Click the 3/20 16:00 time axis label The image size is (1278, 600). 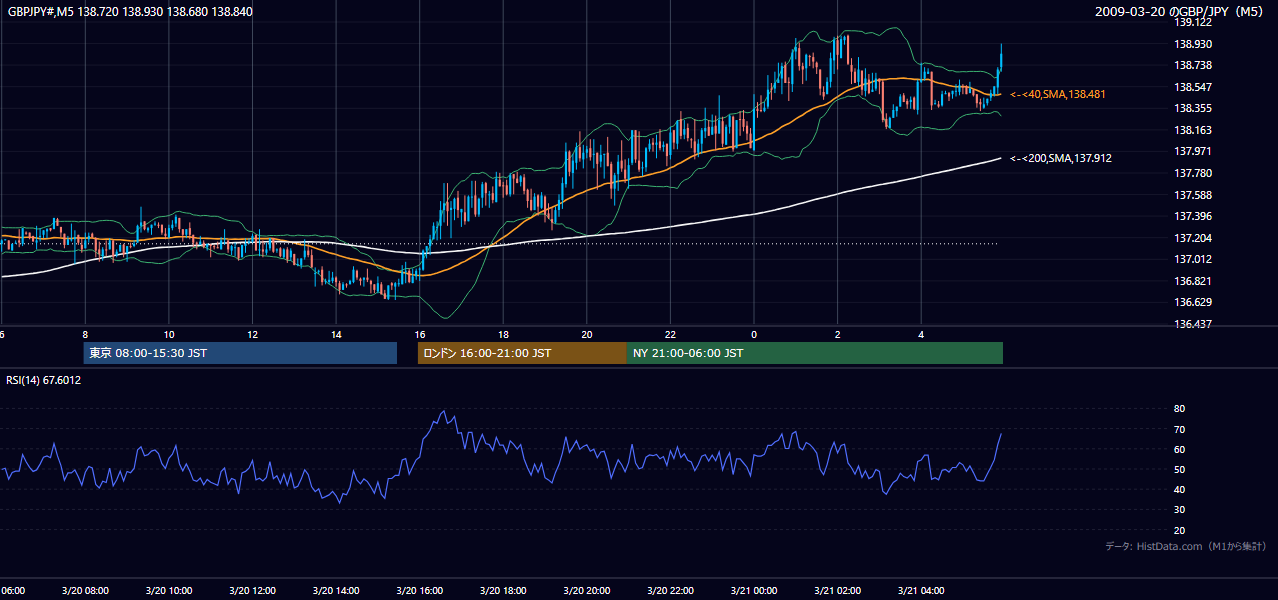[420, 591]
